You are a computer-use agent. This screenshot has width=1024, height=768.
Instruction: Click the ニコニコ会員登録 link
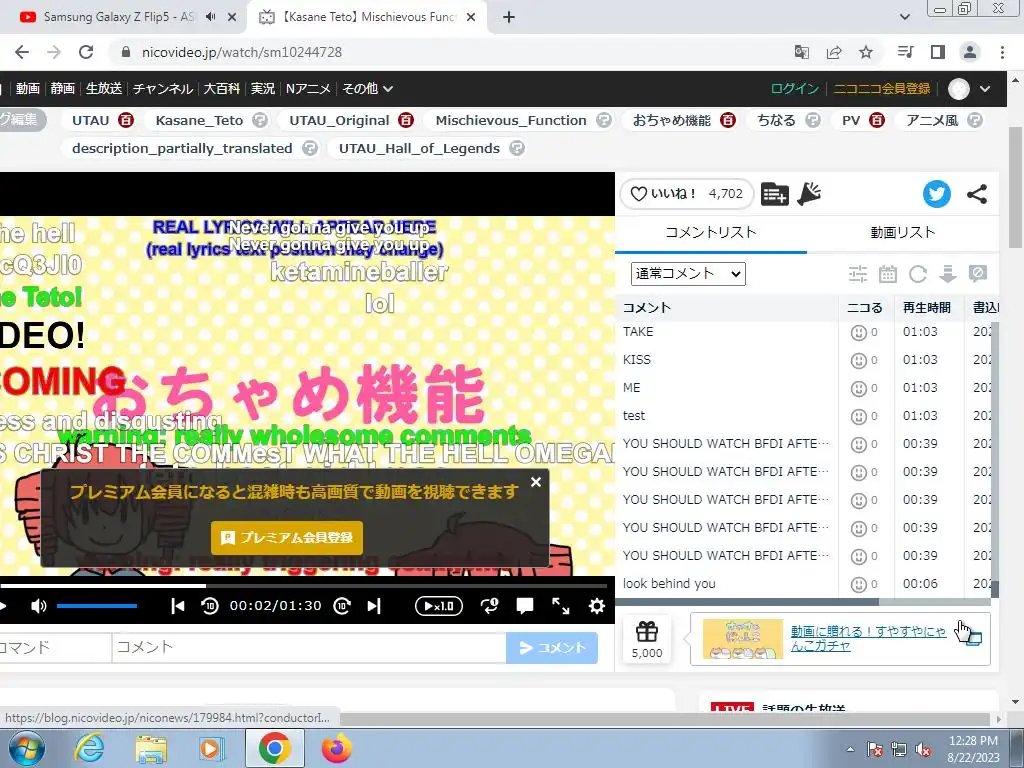point(882,89)
